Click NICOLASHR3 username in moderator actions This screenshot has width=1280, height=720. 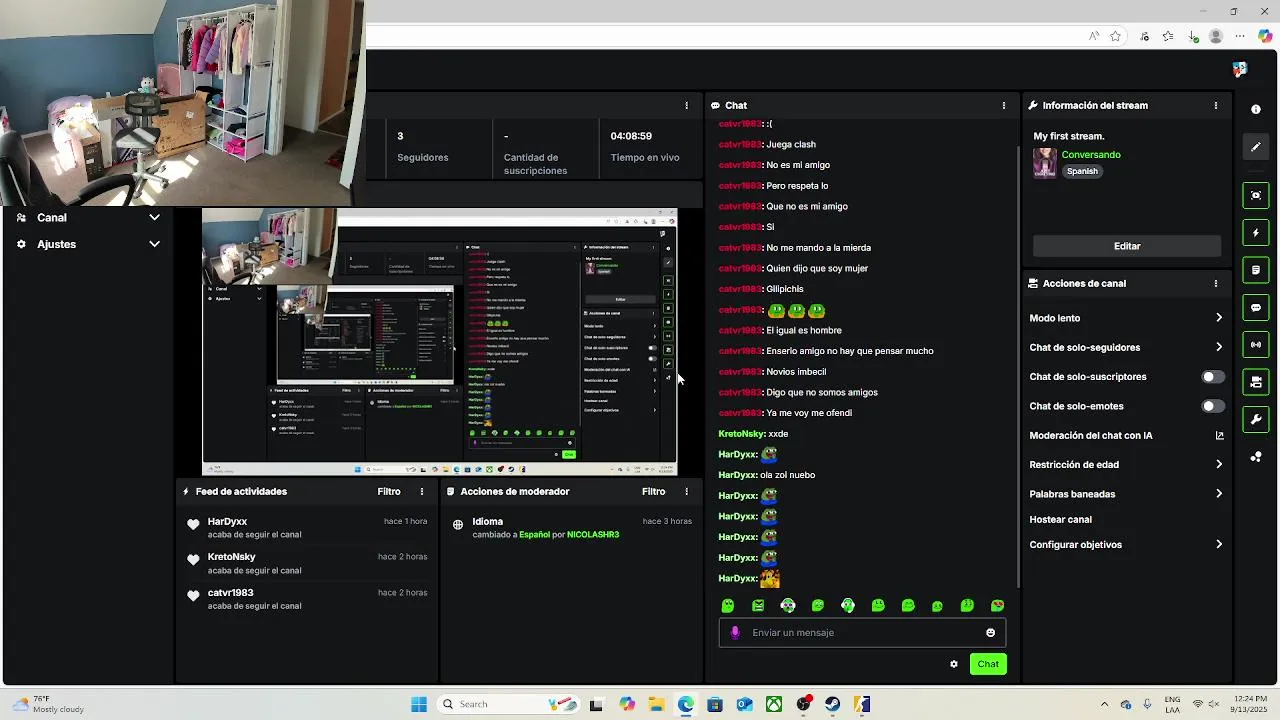(x=593, y=535)
